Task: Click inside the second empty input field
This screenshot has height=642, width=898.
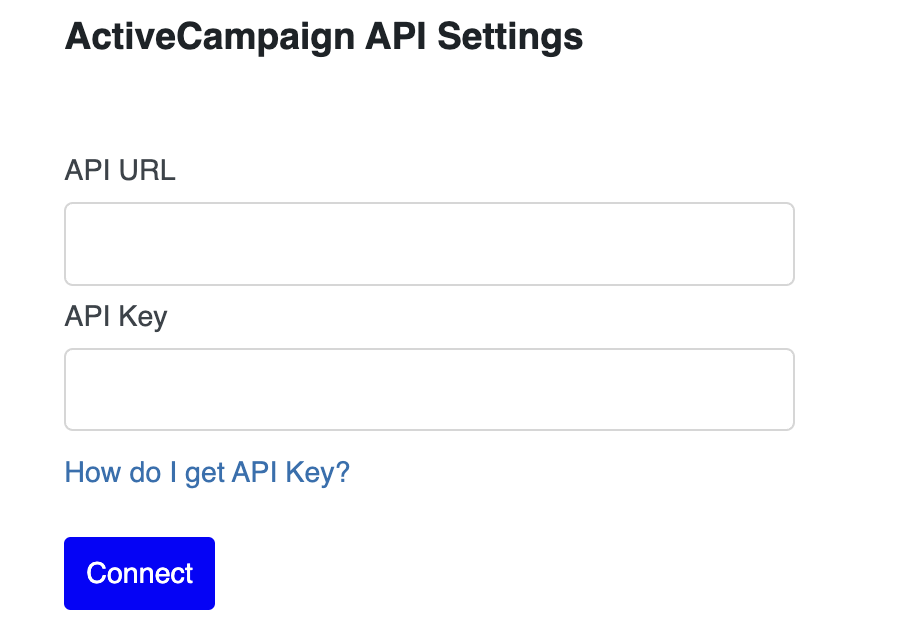Action: 429,389
